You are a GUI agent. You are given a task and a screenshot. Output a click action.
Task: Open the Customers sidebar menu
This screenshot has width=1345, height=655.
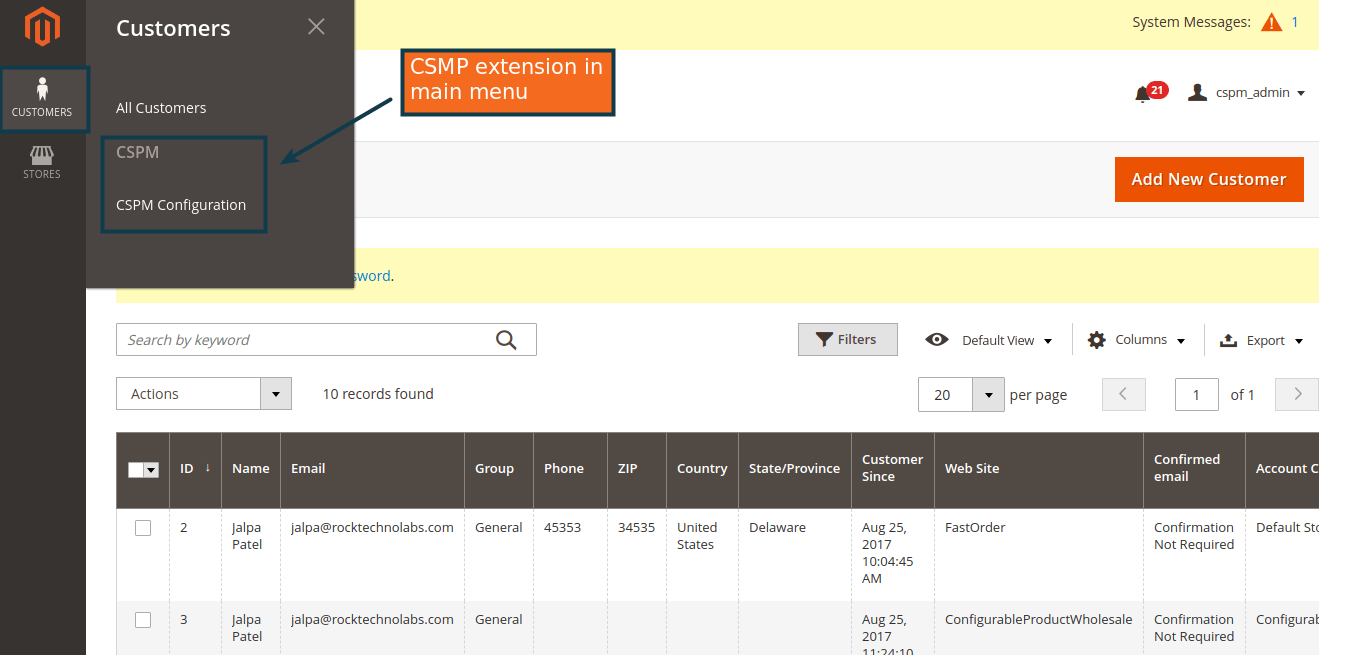43,99
